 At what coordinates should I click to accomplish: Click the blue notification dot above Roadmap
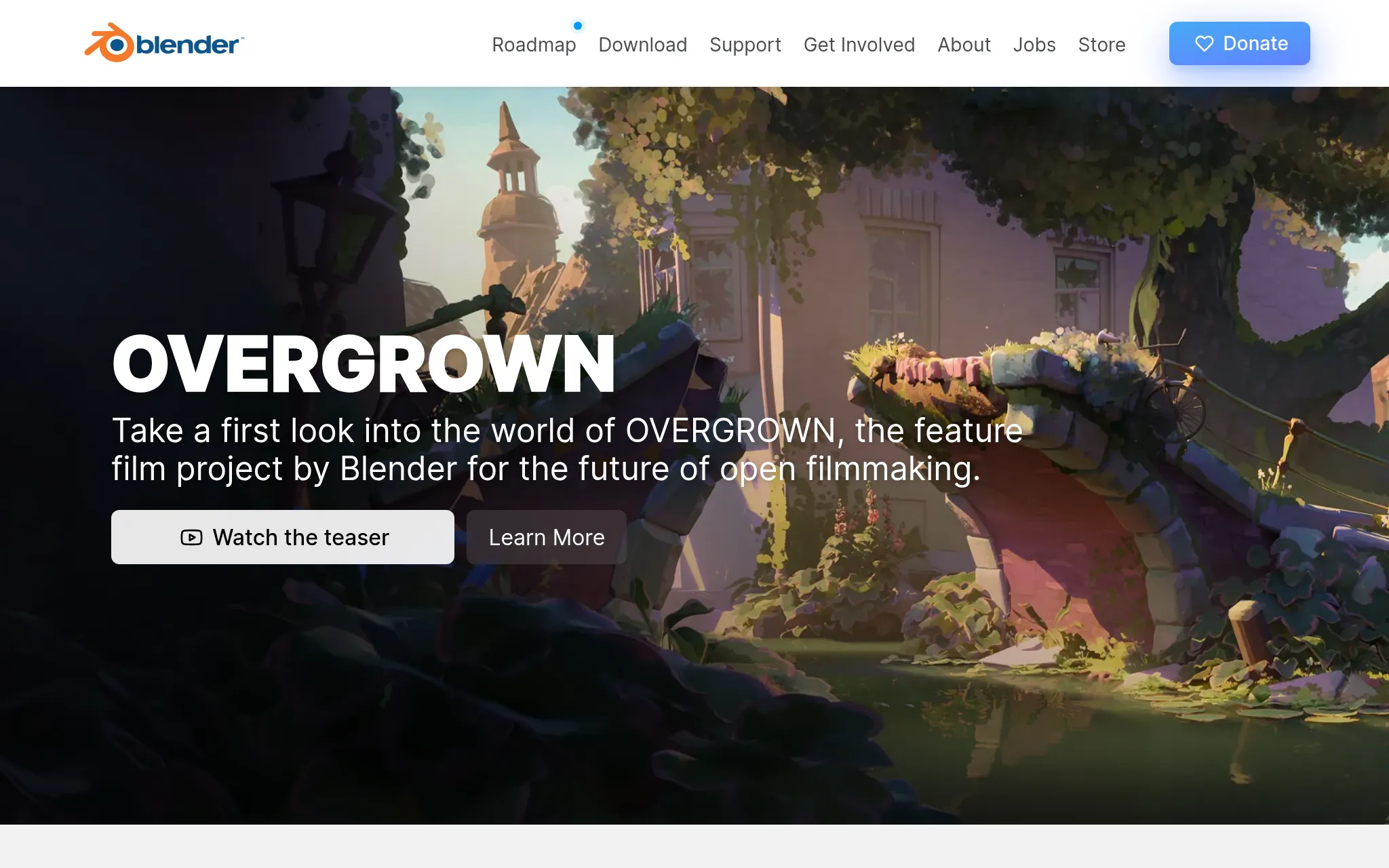(577, 26)
